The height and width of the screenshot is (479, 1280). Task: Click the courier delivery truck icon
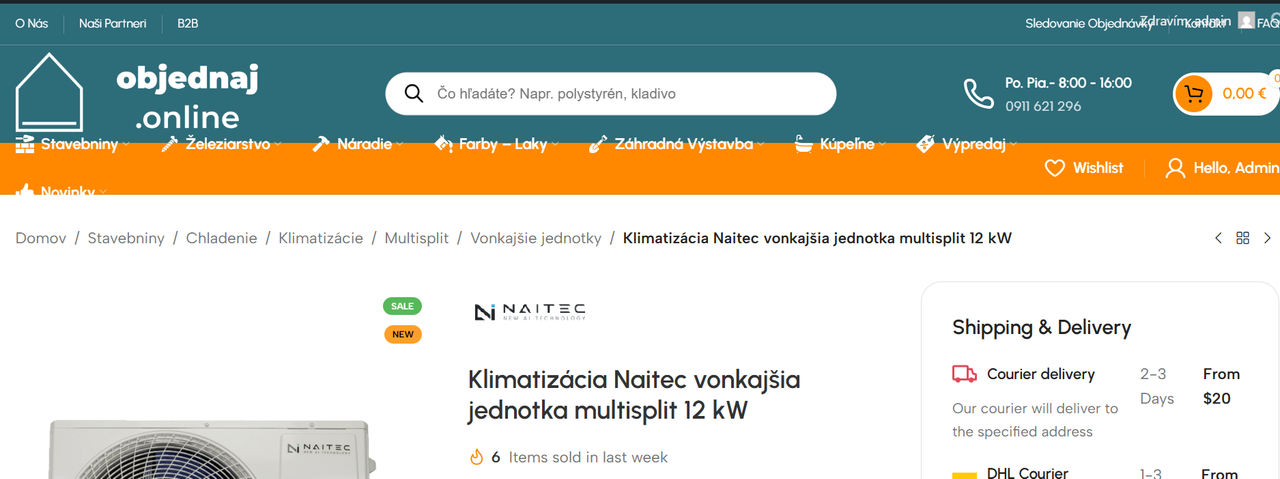click(964, 374)
